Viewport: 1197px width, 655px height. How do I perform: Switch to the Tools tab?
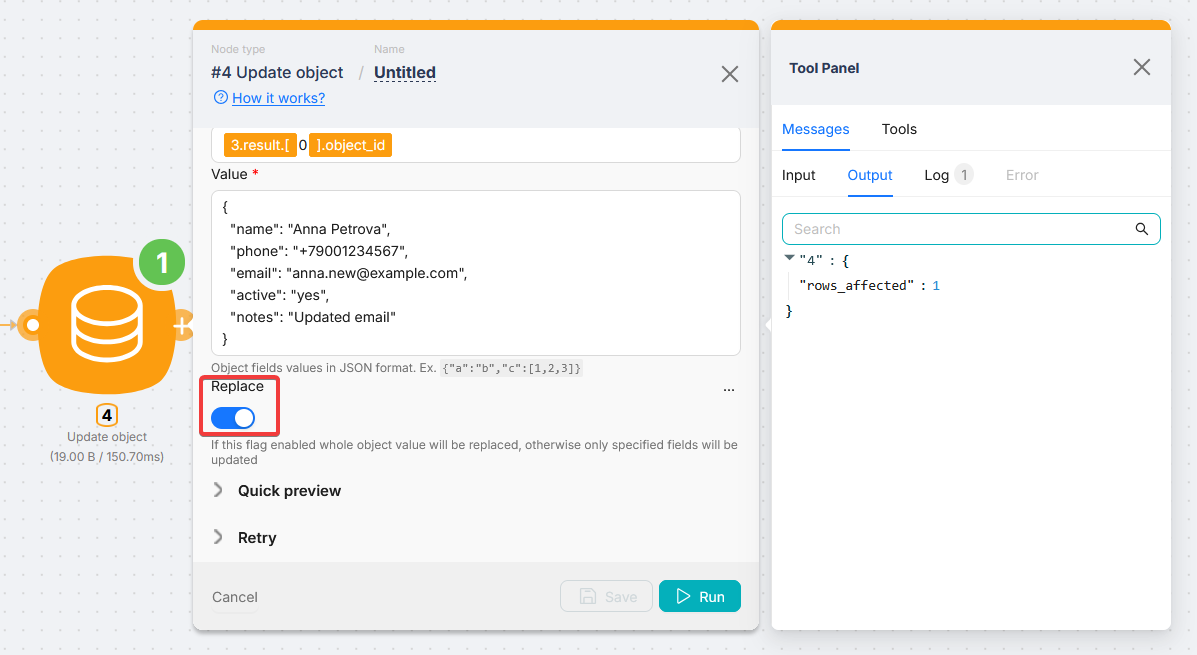pos(899,129)
